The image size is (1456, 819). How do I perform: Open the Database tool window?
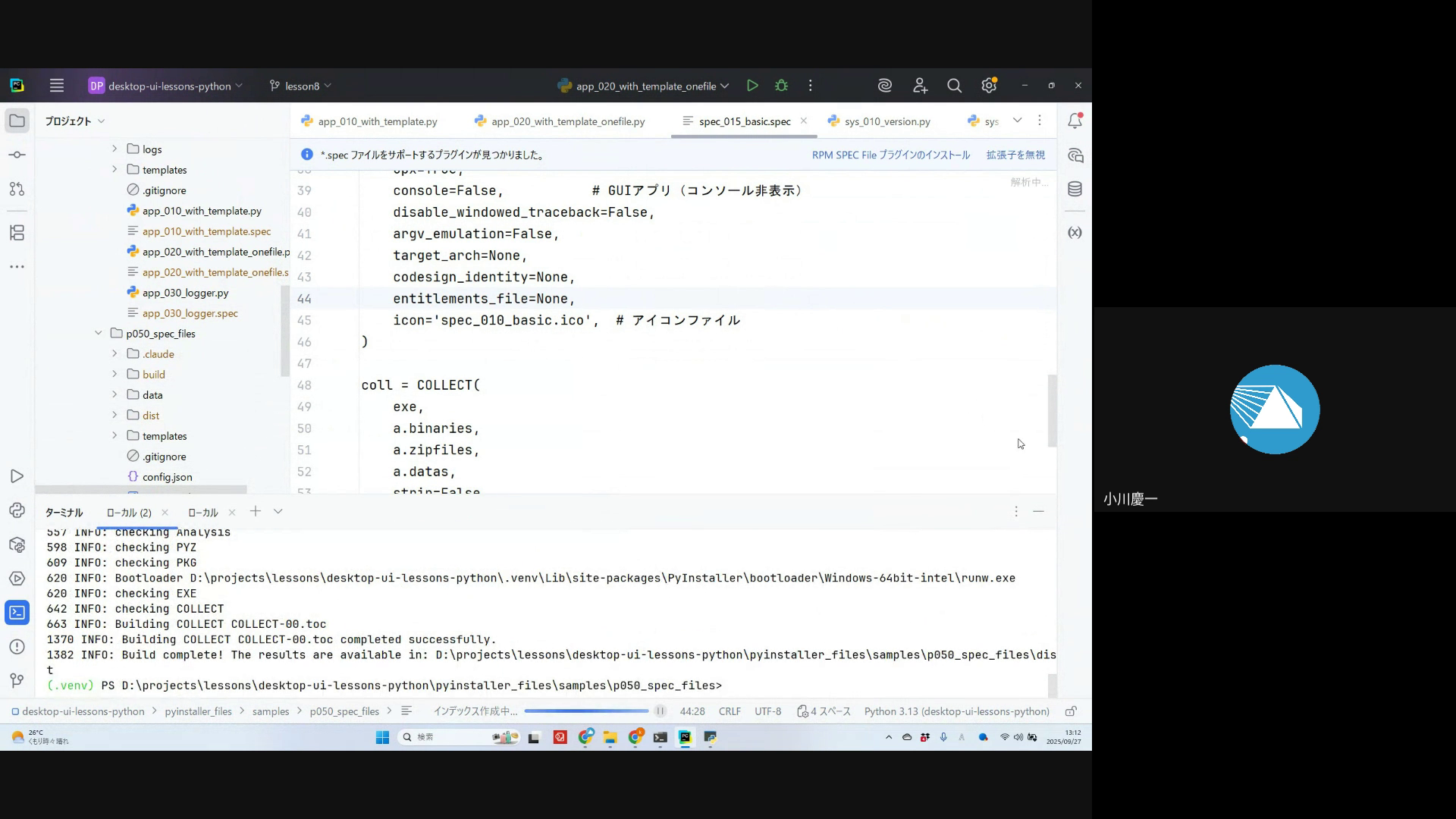pos(1075,190)
